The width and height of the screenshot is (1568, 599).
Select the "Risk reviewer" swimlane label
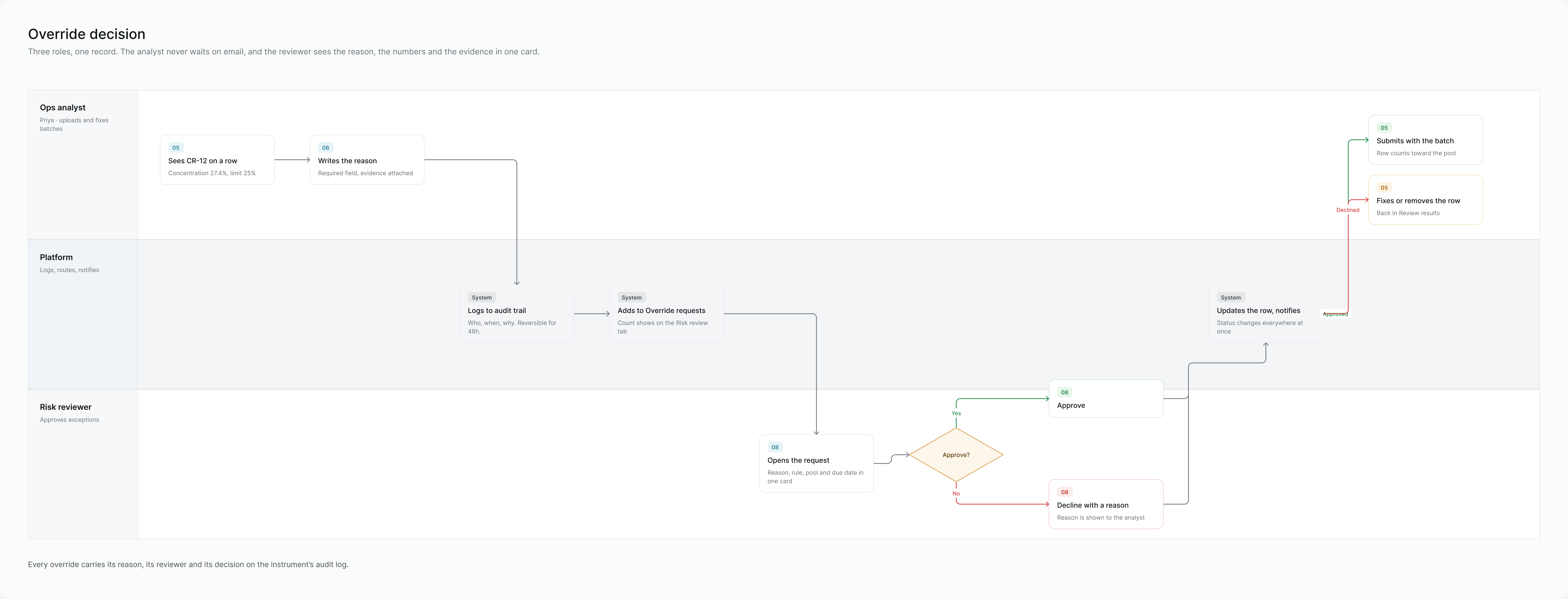pos(66,407)
